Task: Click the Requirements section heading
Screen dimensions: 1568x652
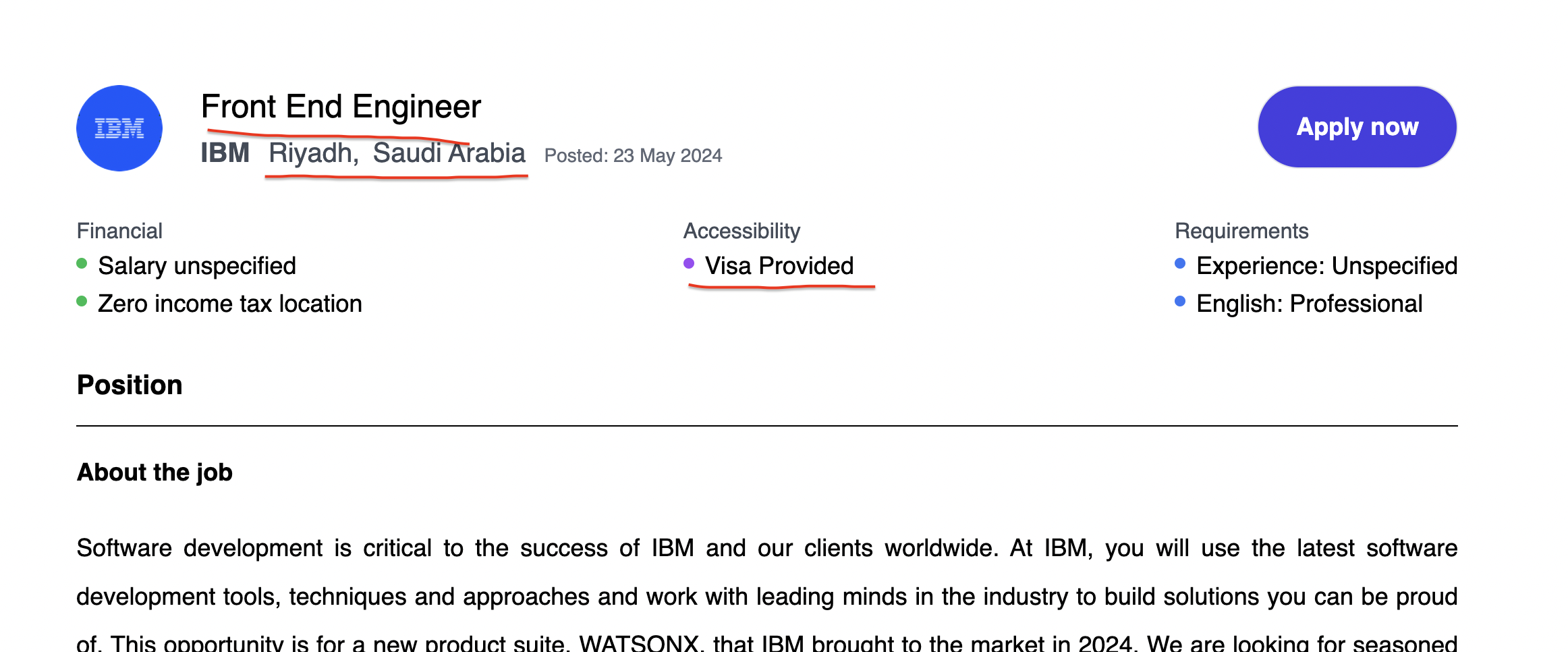Action: (x=1241, y=231)
